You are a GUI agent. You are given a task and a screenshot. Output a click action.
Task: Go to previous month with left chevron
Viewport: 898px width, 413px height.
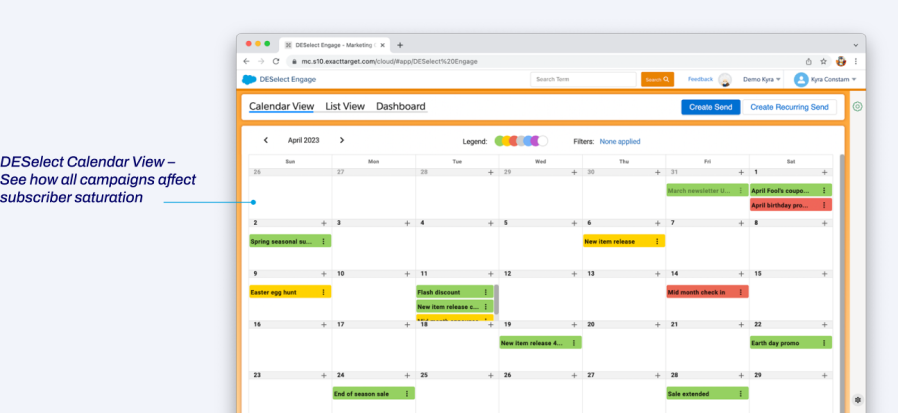tap(265, 141)
